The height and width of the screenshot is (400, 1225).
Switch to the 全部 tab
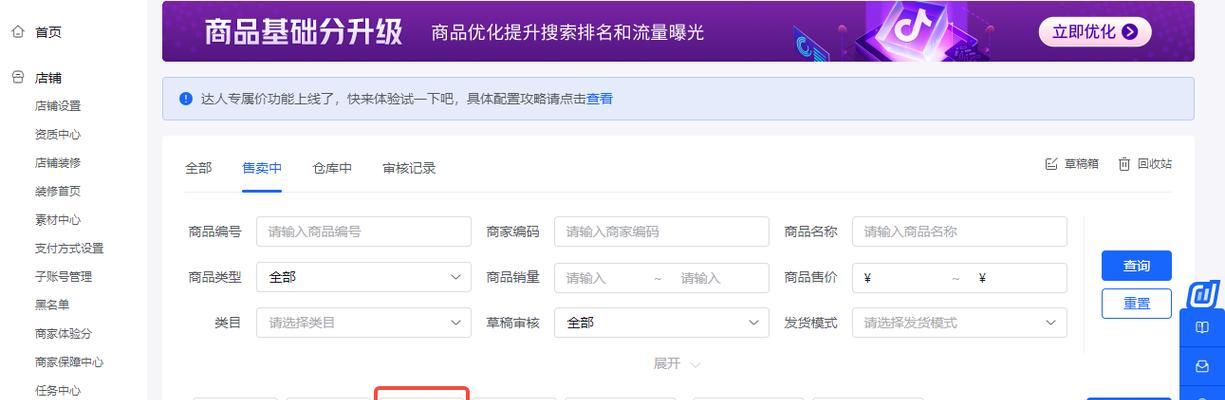[x=198, y=168]
